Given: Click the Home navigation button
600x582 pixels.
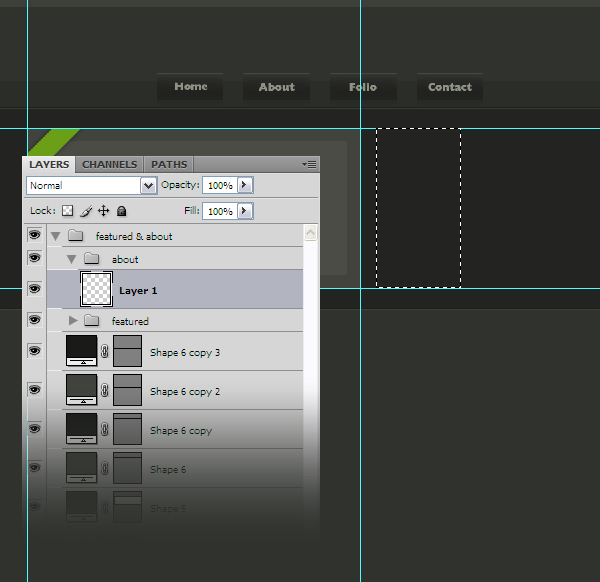Looking at the screenshot, I should (x=190, y=87).
